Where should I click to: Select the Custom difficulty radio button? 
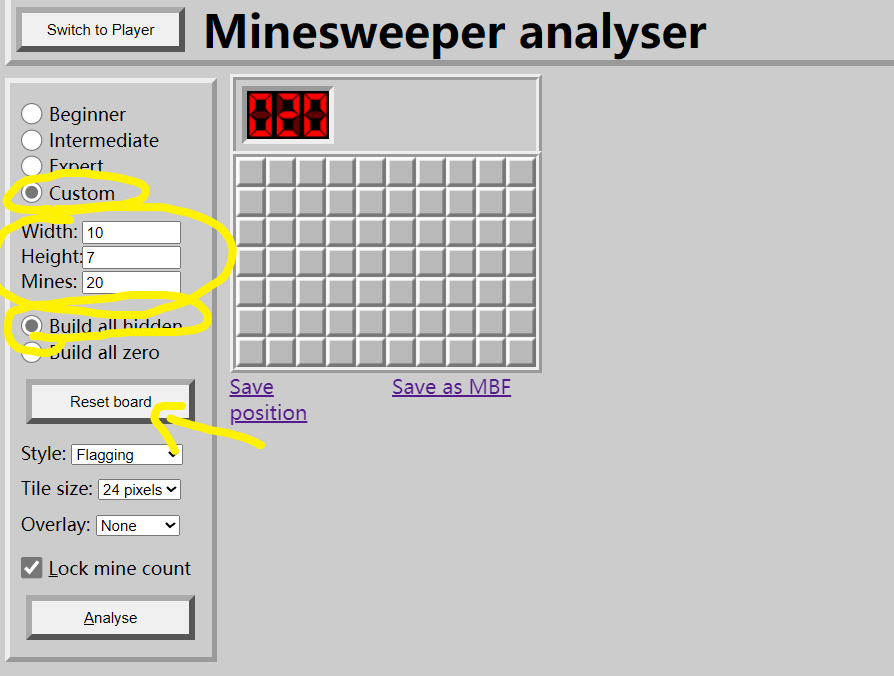coord(32,192)
